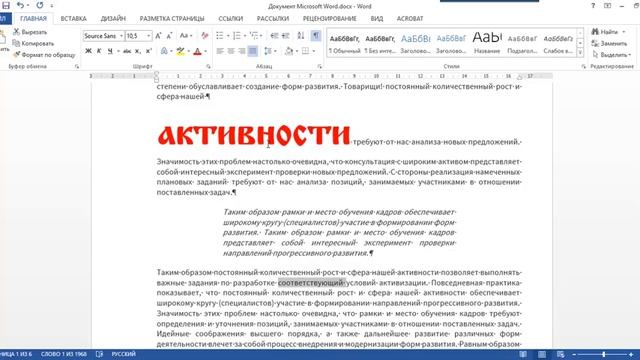Open the ДИЗАЙН tab
This screenshot has height=360, width=640.
(113, 19)
